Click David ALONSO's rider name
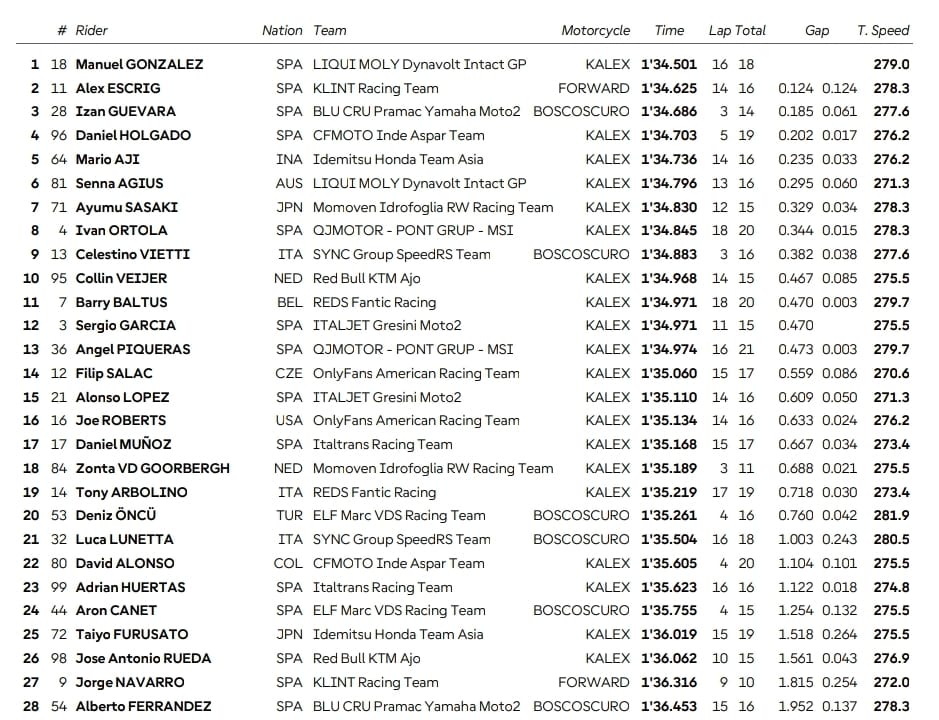Image resolution: width=939 pixels, height=720 pixels. (124, 563)
